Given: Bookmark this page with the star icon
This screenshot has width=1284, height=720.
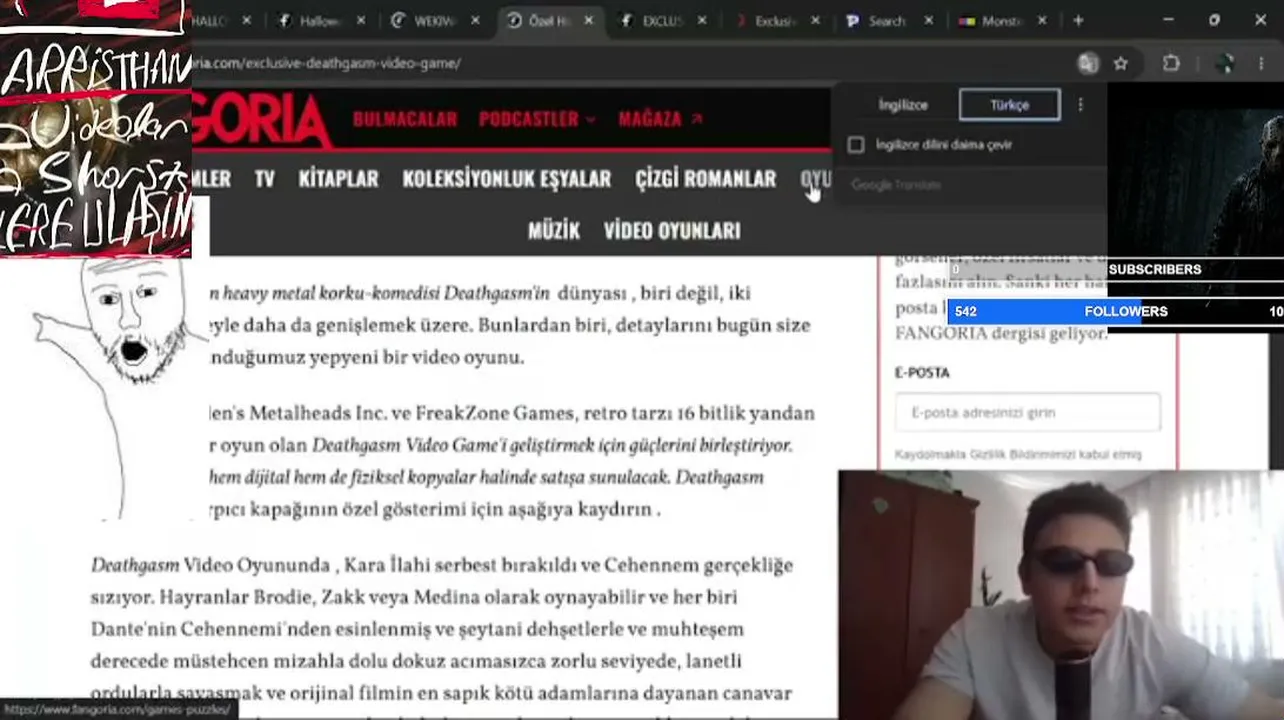Looking at the screenshot, I should tap(1121, 63).
